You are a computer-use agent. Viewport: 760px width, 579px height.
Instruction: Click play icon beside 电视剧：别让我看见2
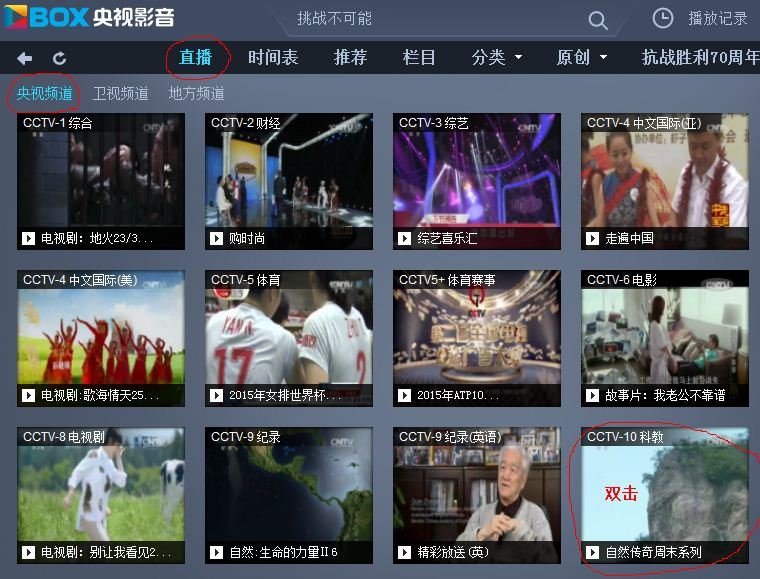(x=29, y=552)
